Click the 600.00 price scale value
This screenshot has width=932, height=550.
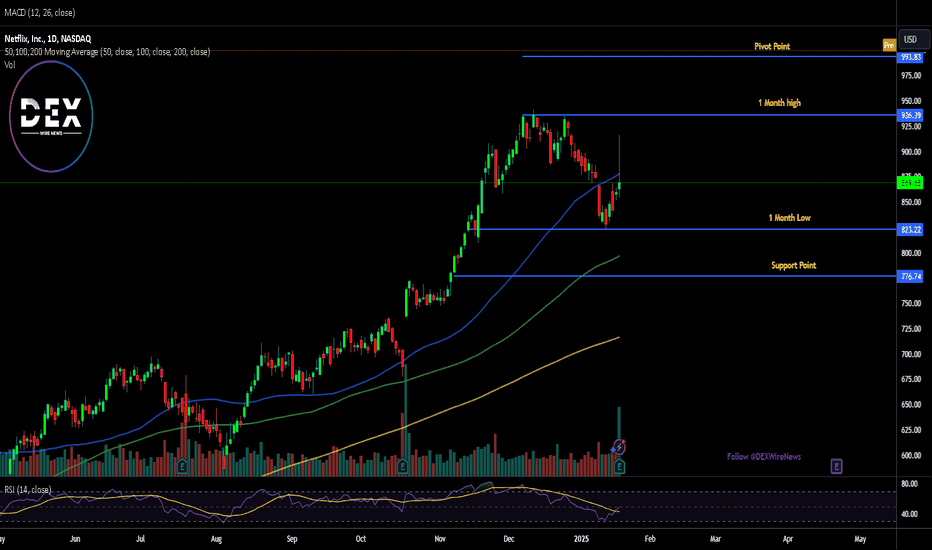pyautogui.click(x=911, y=455)
